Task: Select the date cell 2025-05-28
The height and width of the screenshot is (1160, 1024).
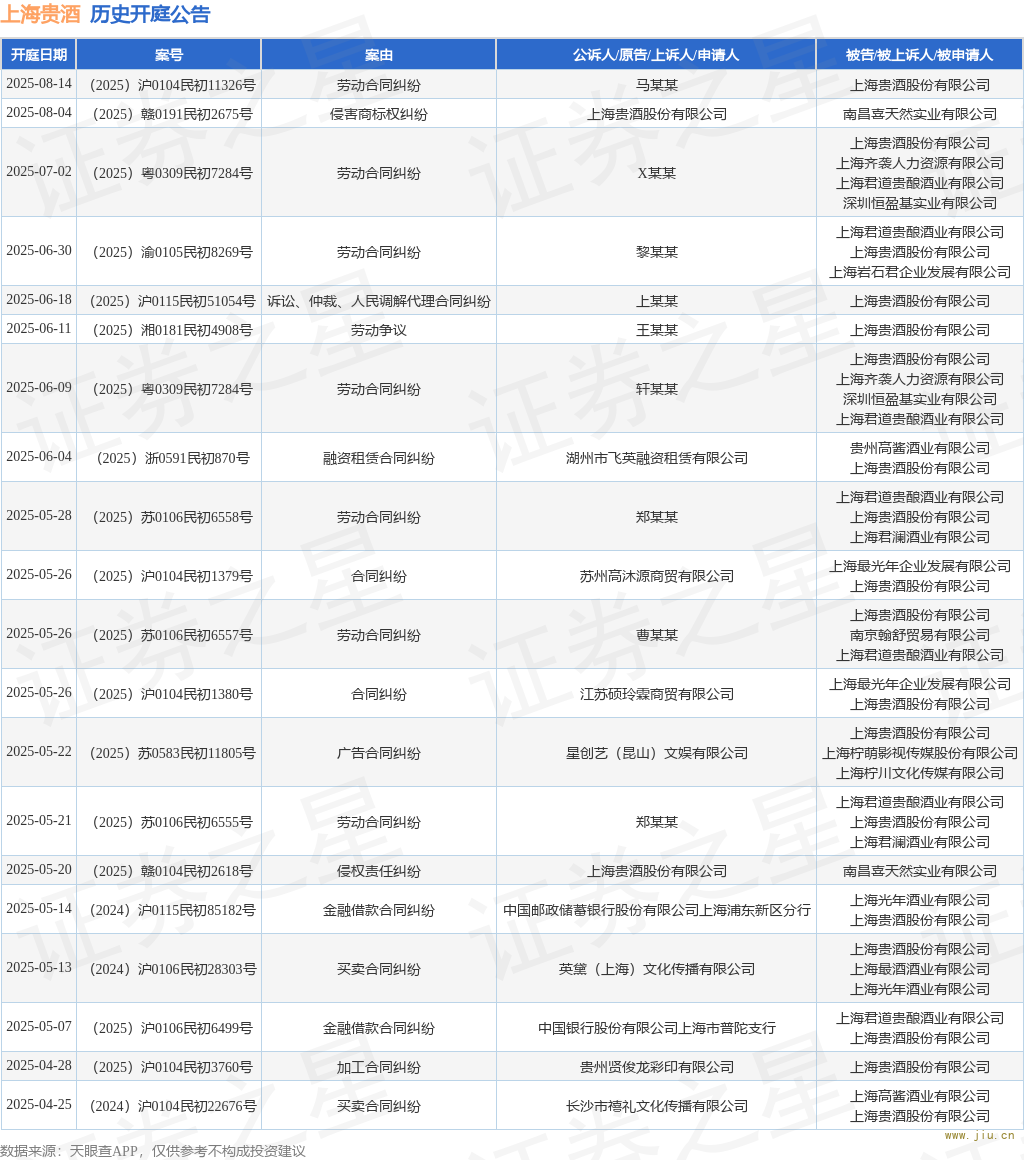Action: click(39, 516)
